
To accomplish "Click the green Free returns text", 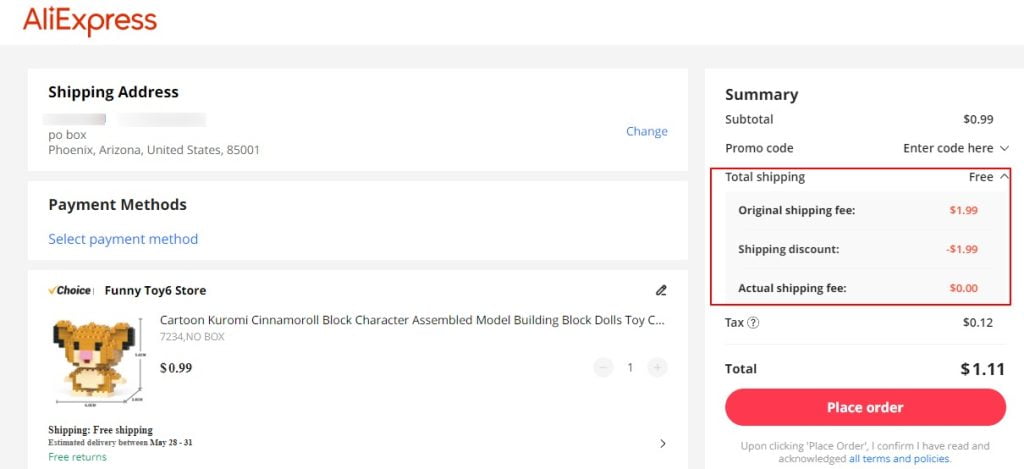I will pos(77,457).
